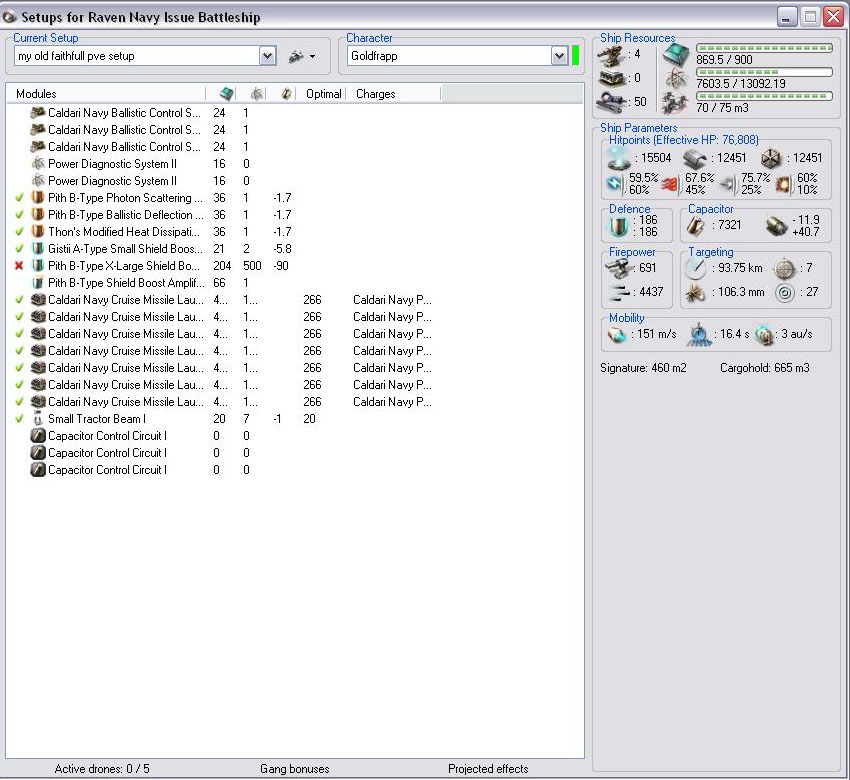Click the turret hardpoints icon showing 4

(611, 55)
